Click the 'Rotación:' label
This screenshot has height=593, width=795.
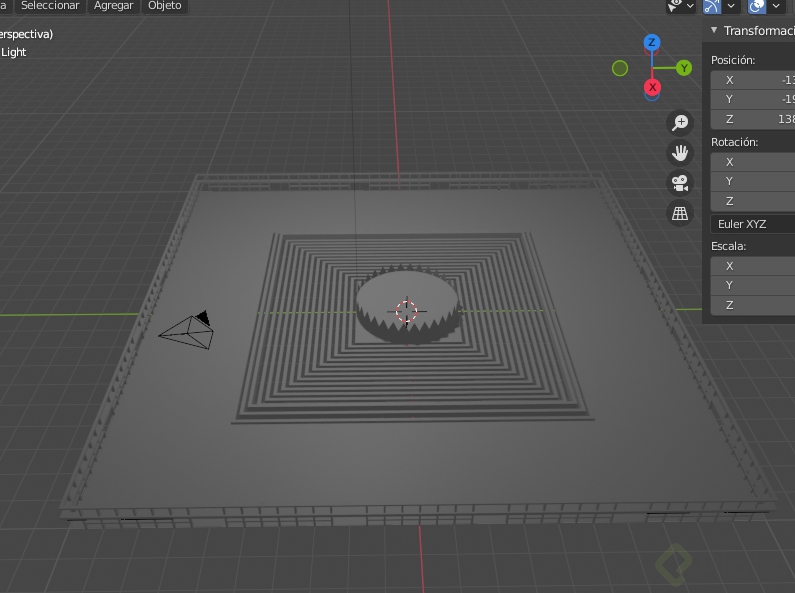coord(734,142)
